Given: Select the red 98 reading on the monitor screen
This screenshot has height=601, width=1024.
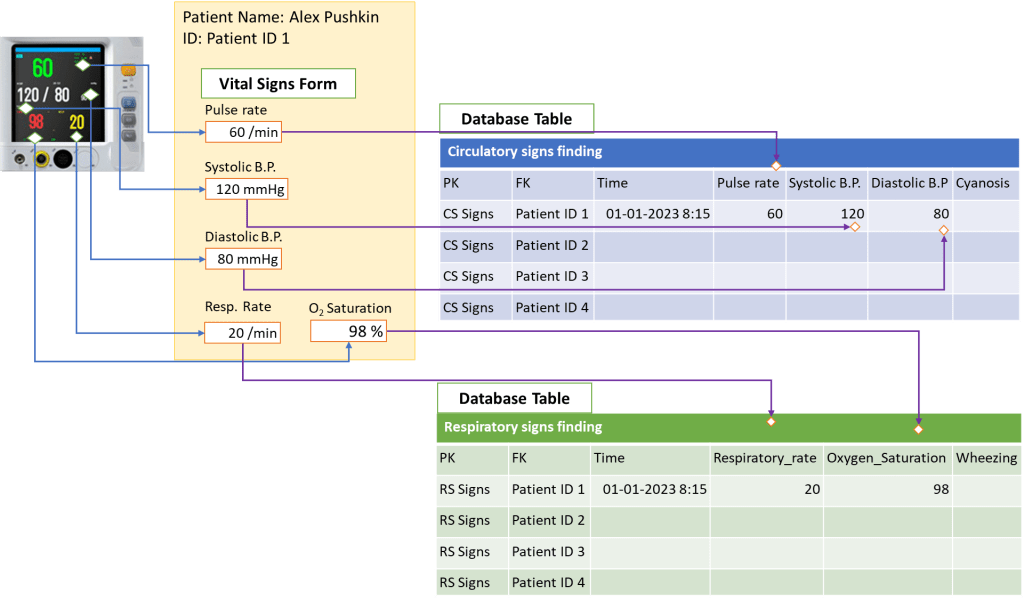Looking at the screenshot, I should pyautogui.click(x=35, y=121).
